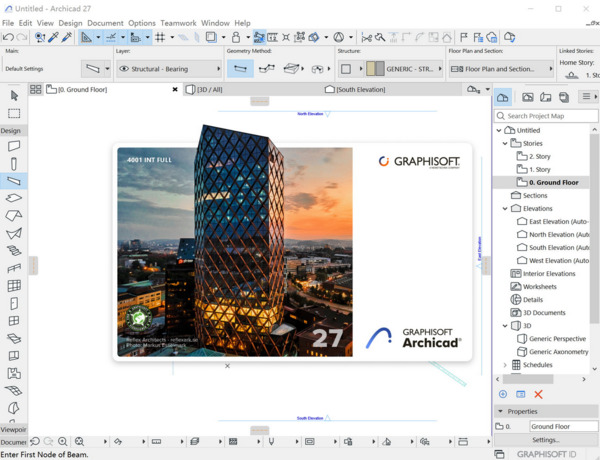Select 2. Story in Project Map
Screen dimensions: 600x460
coord(540,157)
